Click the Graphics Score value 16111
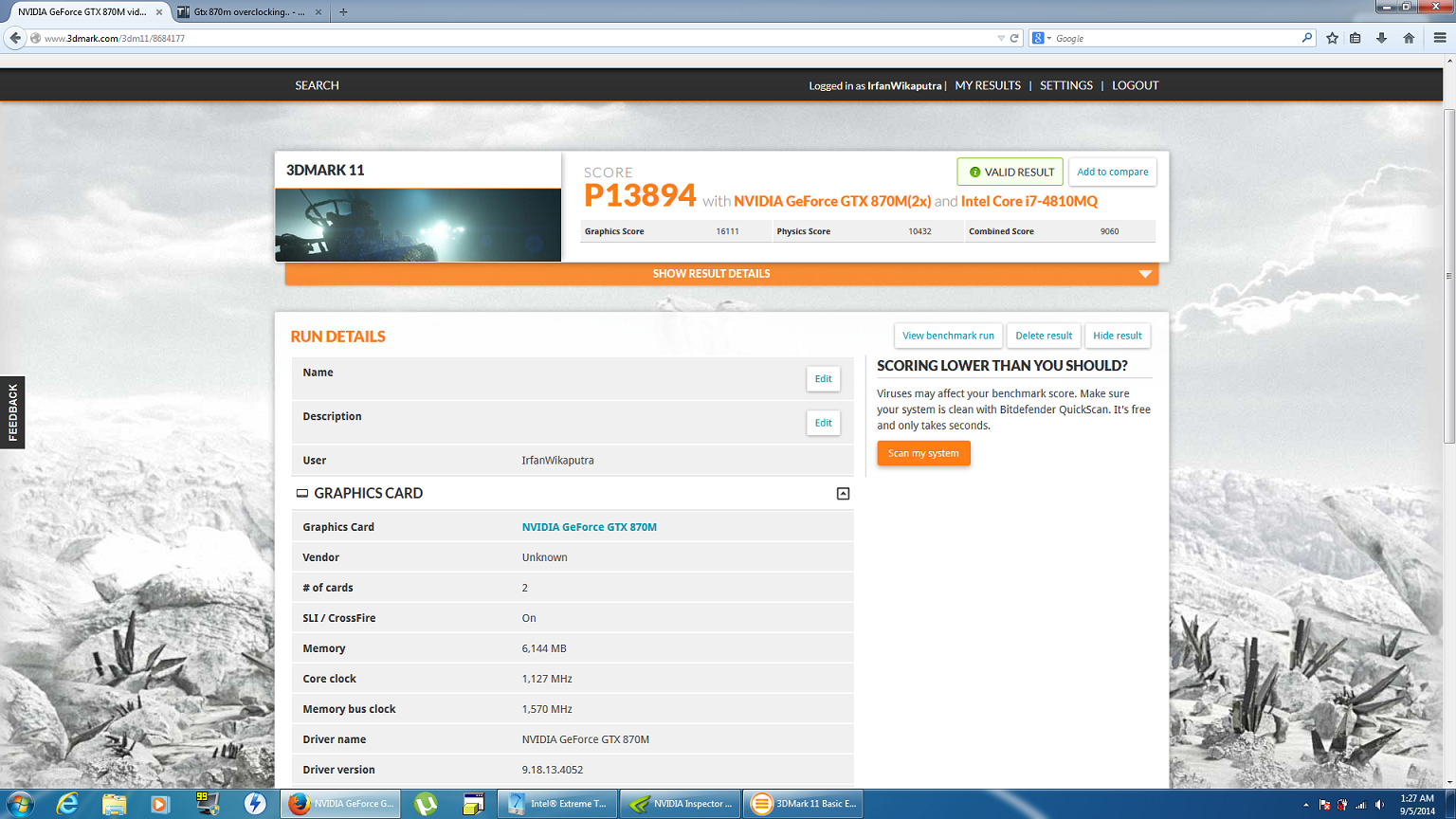The width and height of the screenshot is (1456, 819). click(x=727, y=231)
